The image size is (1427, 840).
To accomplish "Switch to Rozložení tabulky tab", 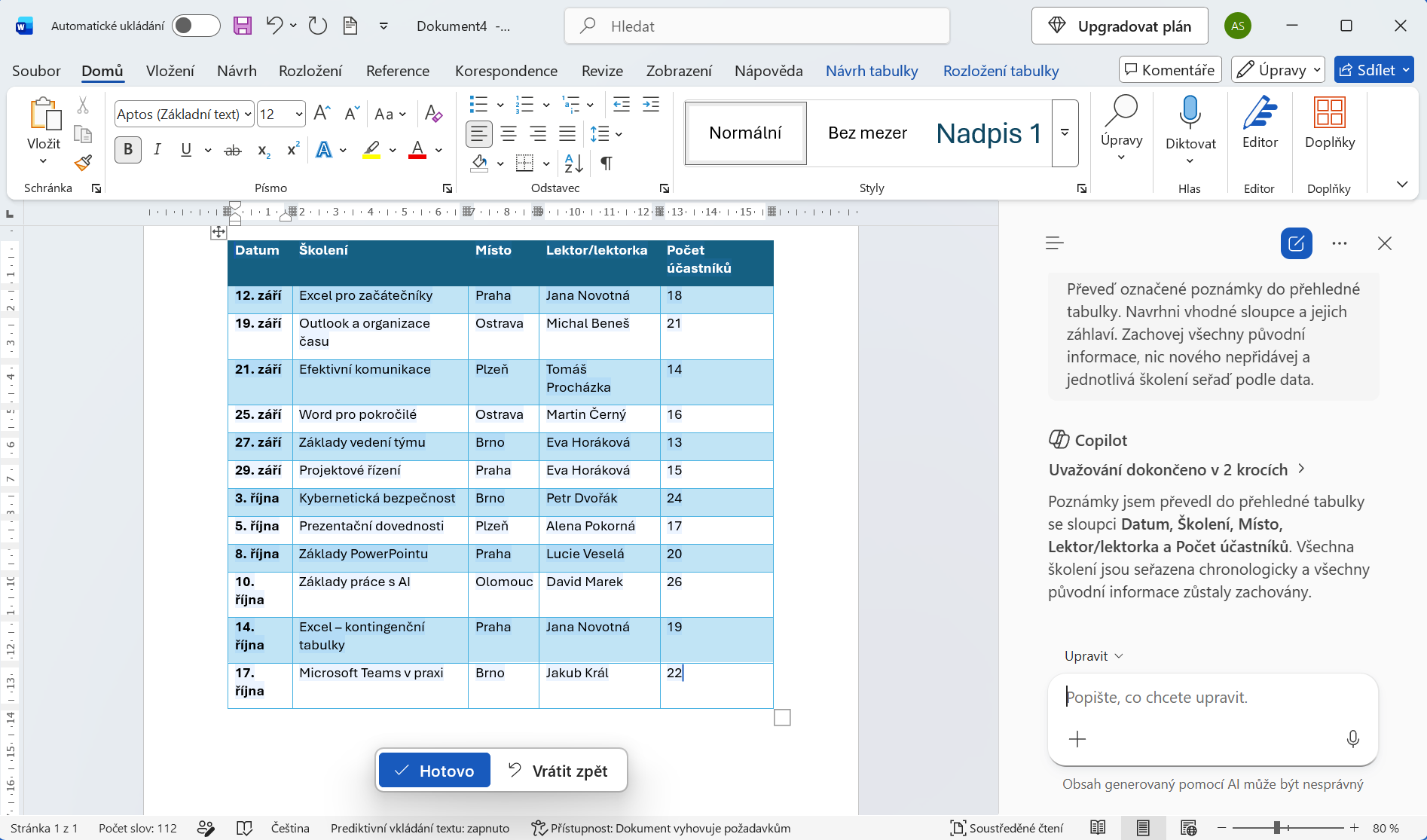I will point(1001,71).
